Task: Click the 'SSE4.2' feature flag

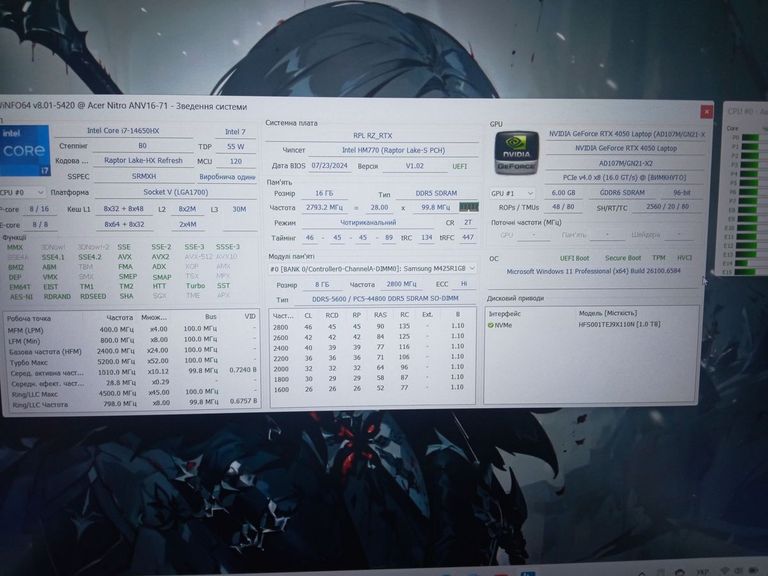Action: [90, 257]
